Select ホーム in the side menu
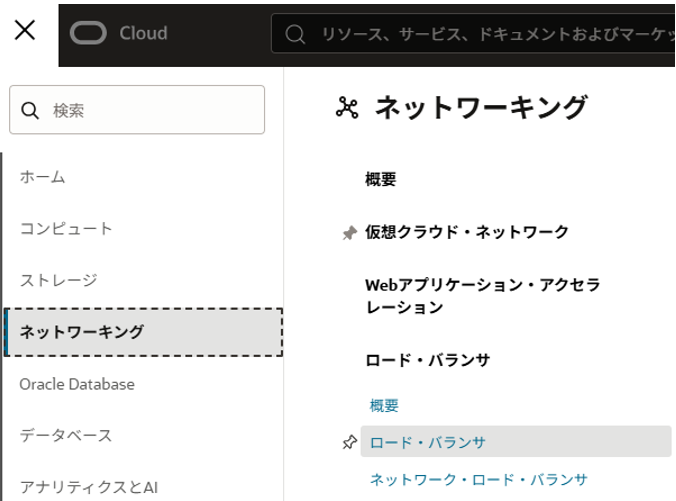 [x=43, y=177]
